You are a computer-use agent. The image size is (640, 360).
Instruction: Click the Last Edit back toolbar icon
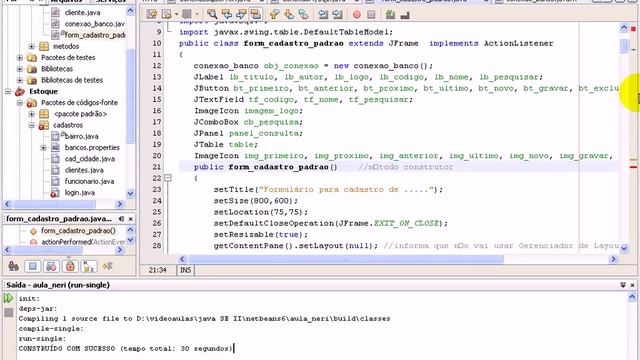tap(152, 14)
